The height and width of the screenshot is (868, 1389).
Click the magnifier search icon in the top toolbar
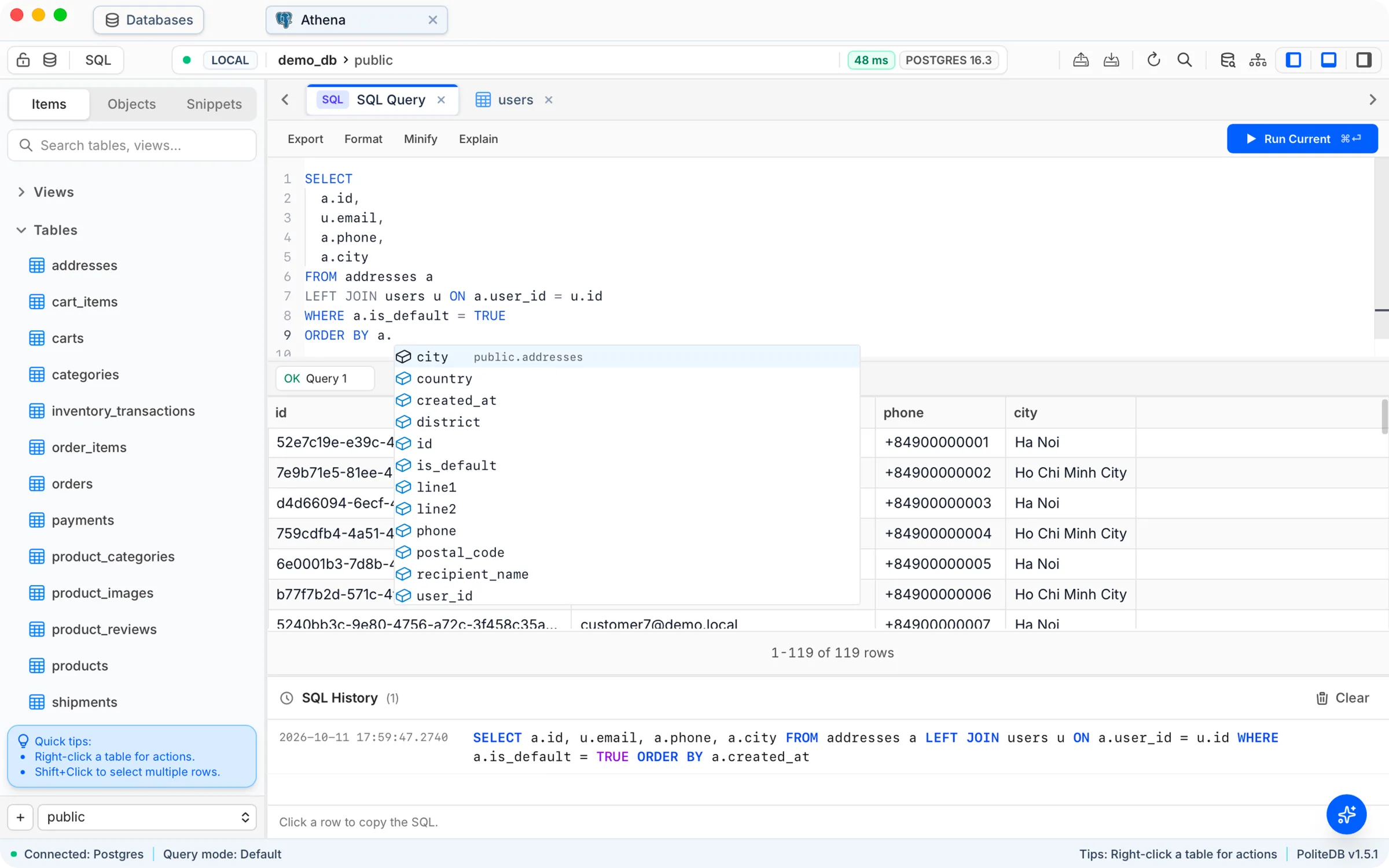point(1185,60)
